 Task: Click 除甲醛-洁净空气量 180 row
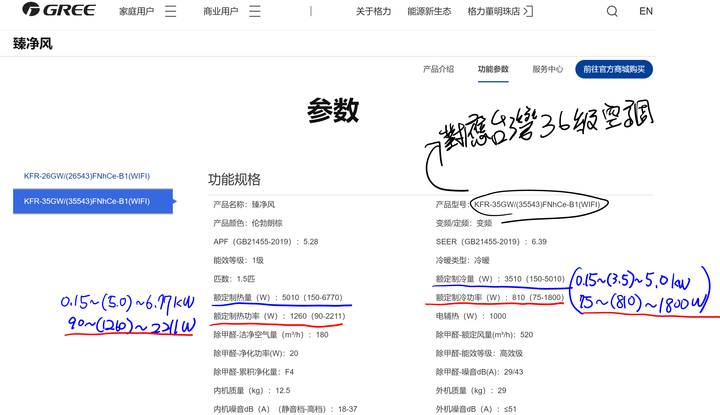(271, 335)
